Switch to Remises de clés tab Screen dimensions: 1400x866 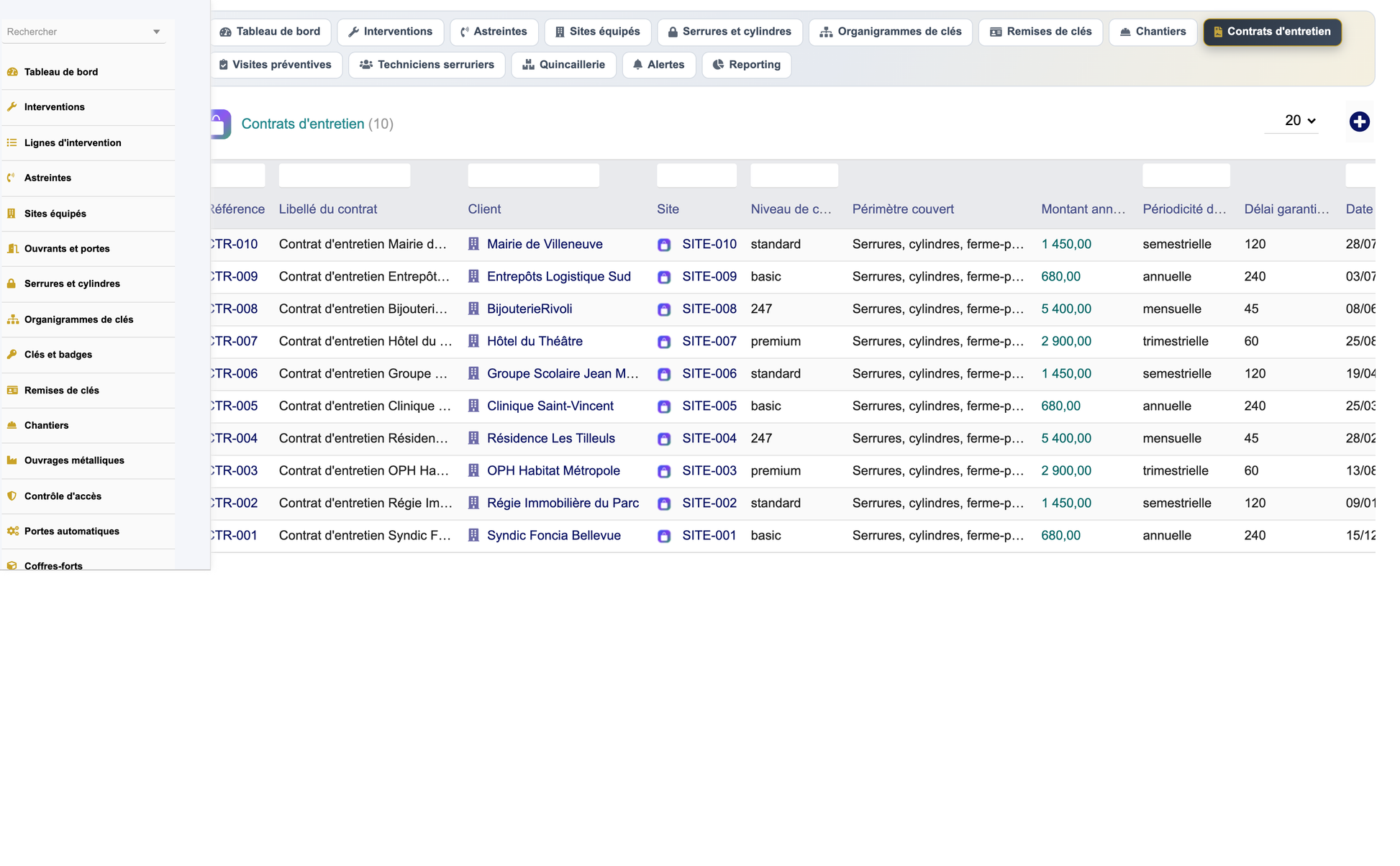pyautogui.click(x=1040, y=32)
